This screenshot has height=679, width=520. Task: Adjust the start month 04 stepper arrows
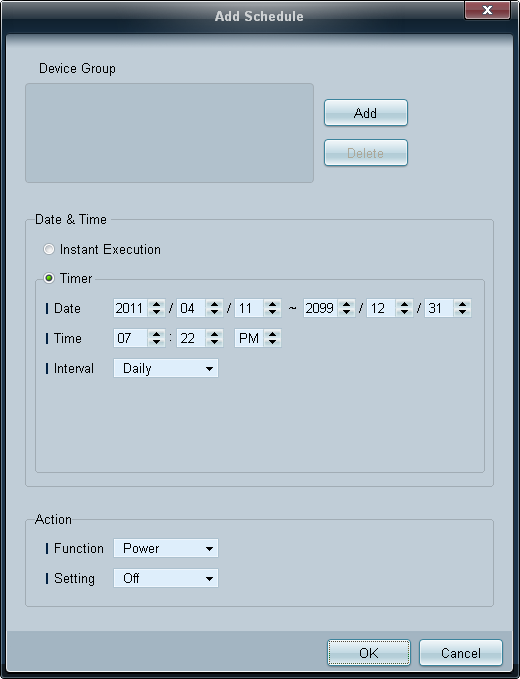click(214, 308)
